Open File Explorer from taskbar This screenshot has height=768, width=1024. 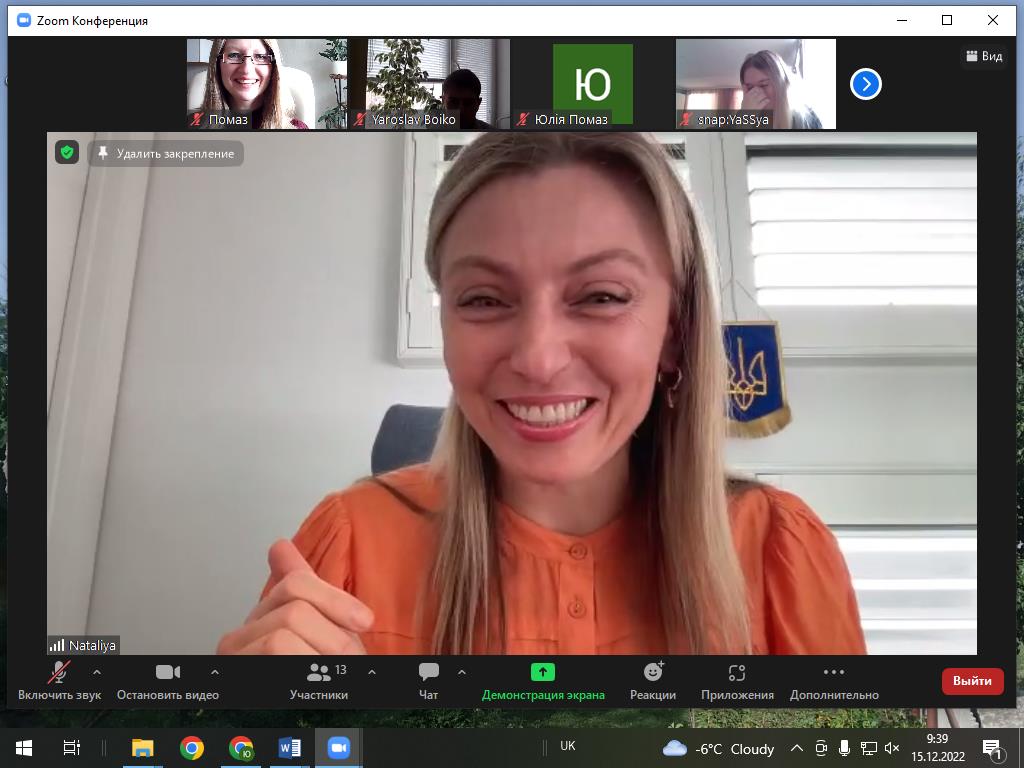(x=142, y=748)
